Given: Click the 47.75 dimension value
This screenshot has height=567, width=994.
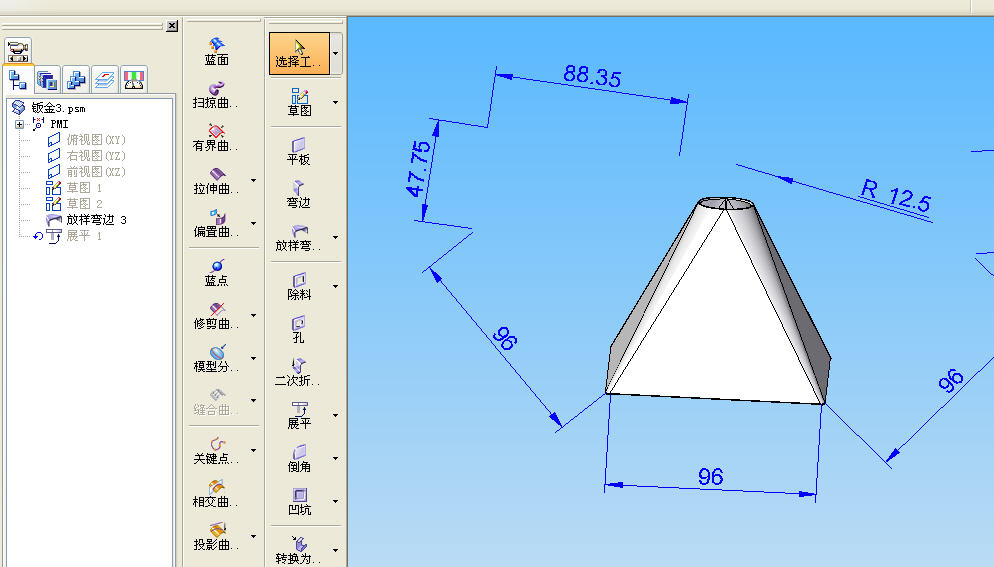Looking at the screenshot, I should click(x=418, y=169).
